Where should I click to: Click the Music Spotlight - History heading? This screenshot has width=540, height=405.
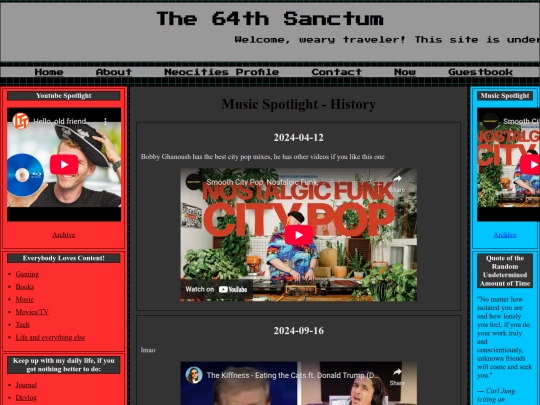(299, 104)
